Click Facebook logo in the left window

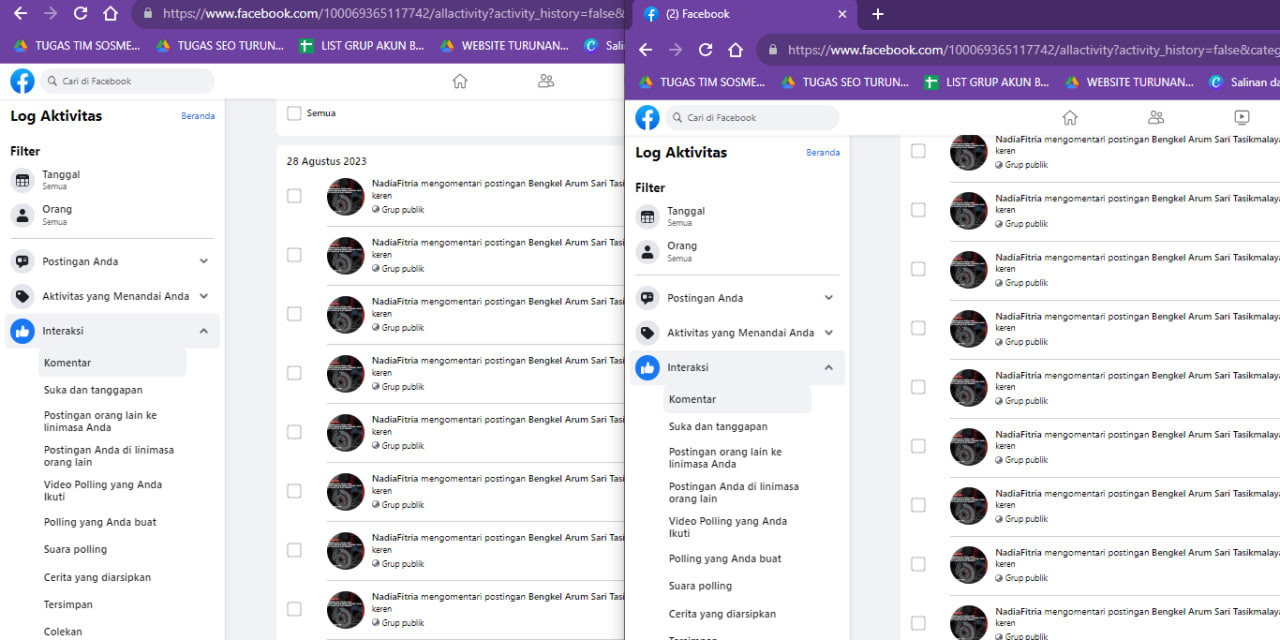tap(22, 81)
